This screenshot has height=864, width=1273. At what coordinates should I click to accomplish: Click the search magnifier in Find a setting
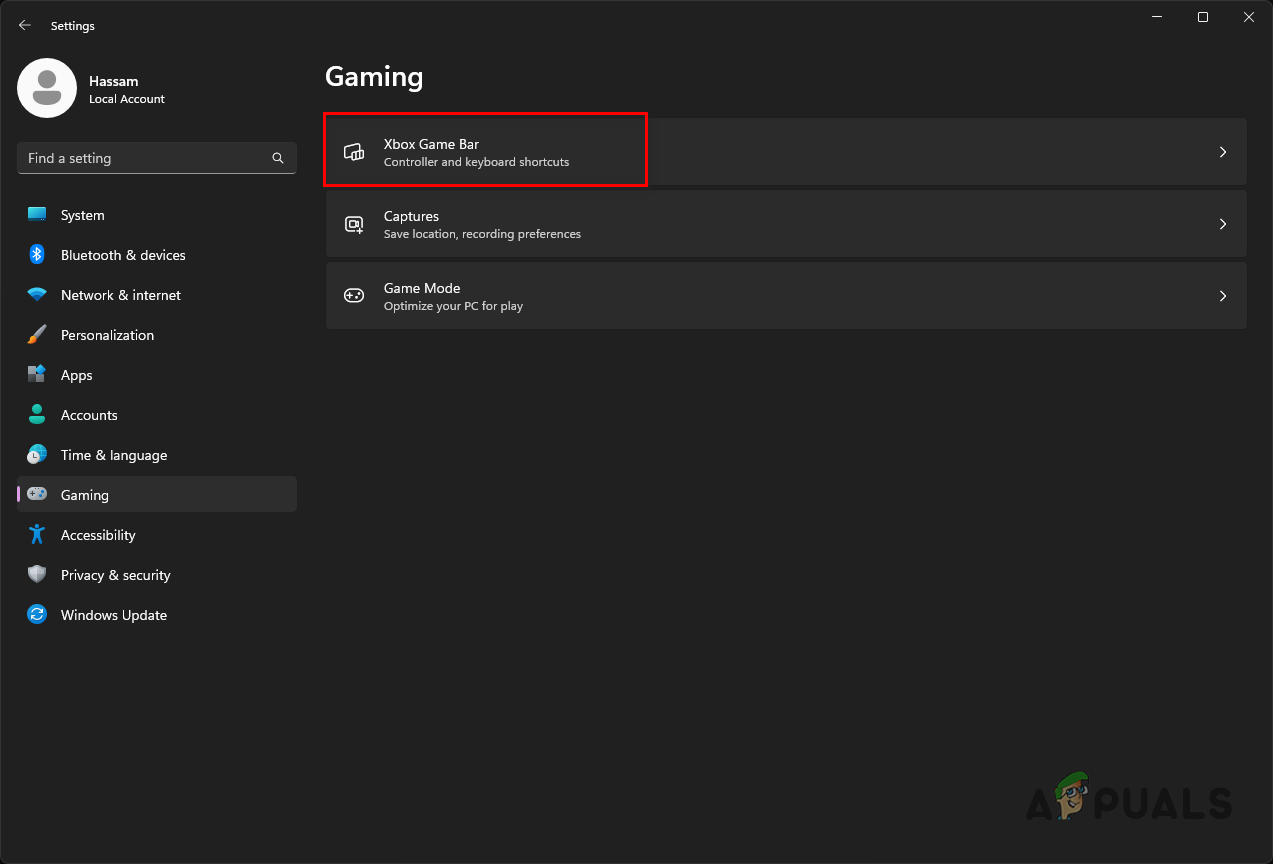[277, 158]
